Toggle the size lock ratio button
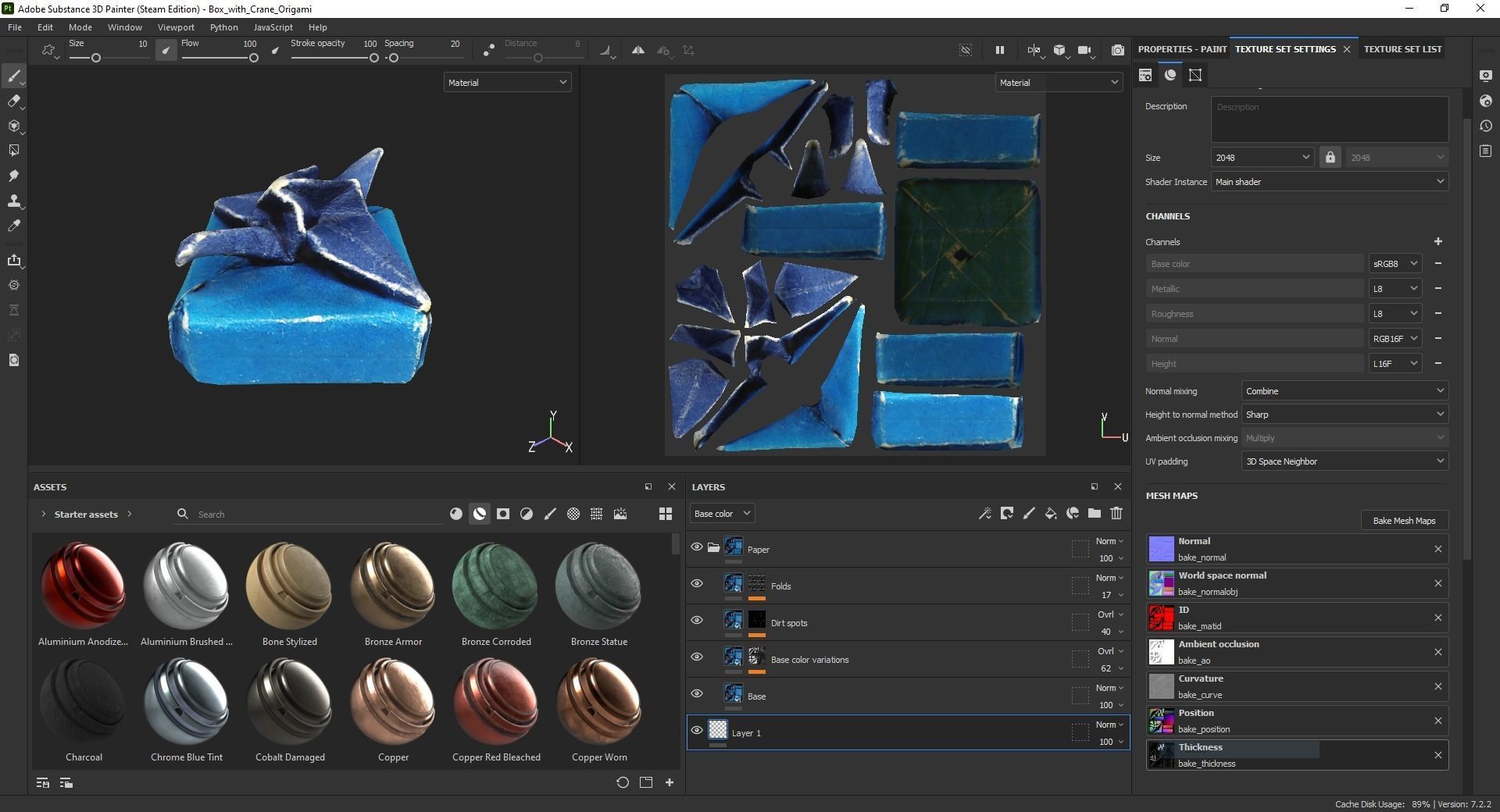Screen dimensions: 1500x812 coord(1330,157)
